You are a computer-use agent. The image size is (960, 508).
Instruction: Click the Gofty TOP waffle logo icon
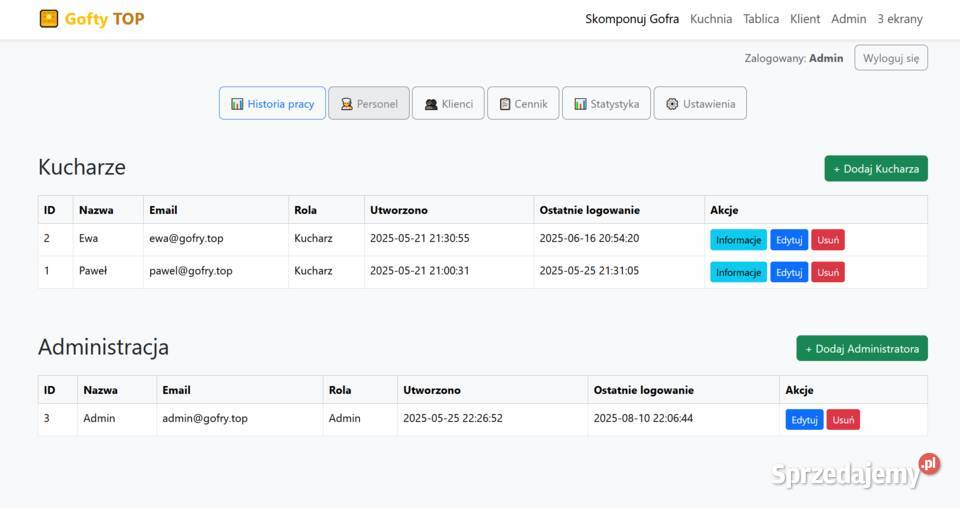point(49,18)
